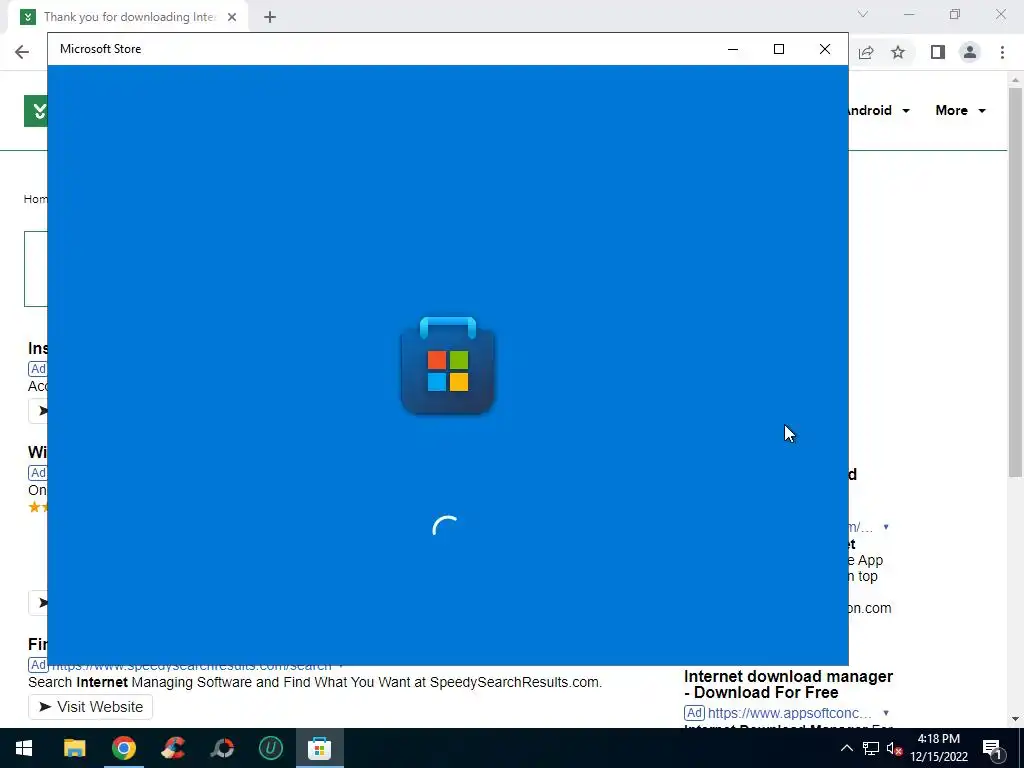
Task: Open the network status tray icon
Action: pos(871,748)
